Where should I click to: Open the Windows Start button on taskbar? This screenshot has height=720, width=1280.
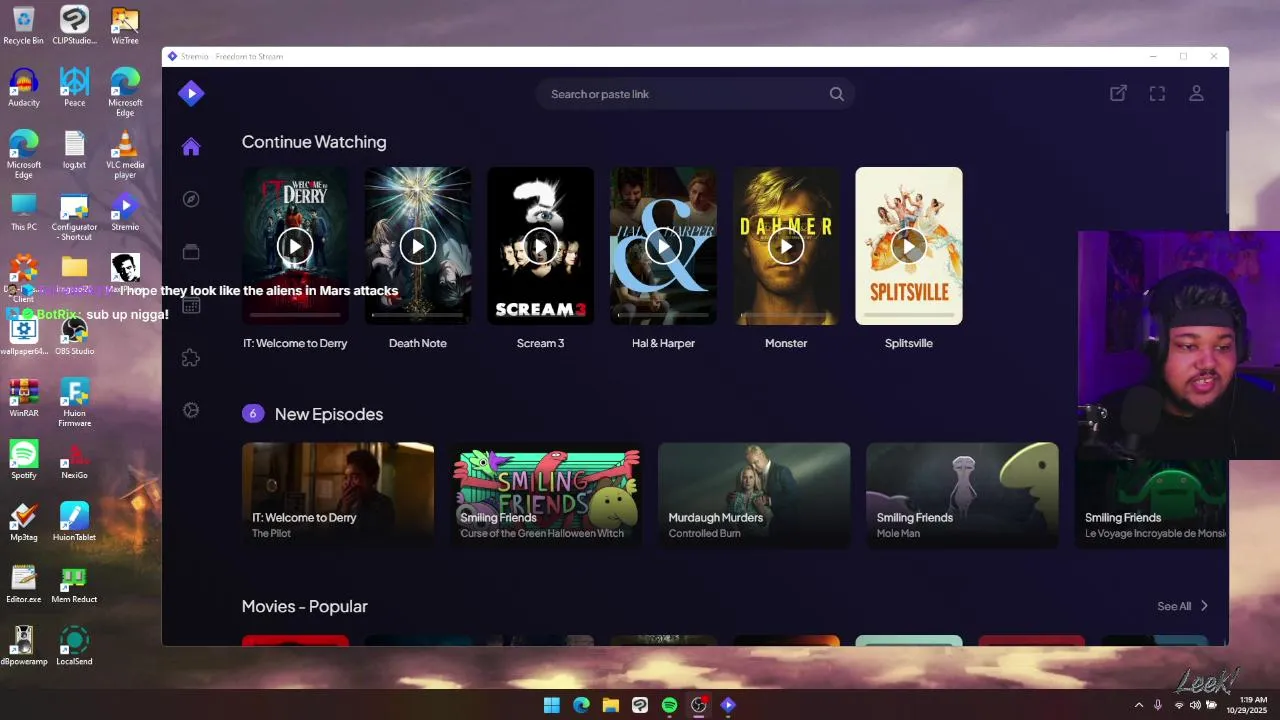pyautogui.click(x=552, y=705)
